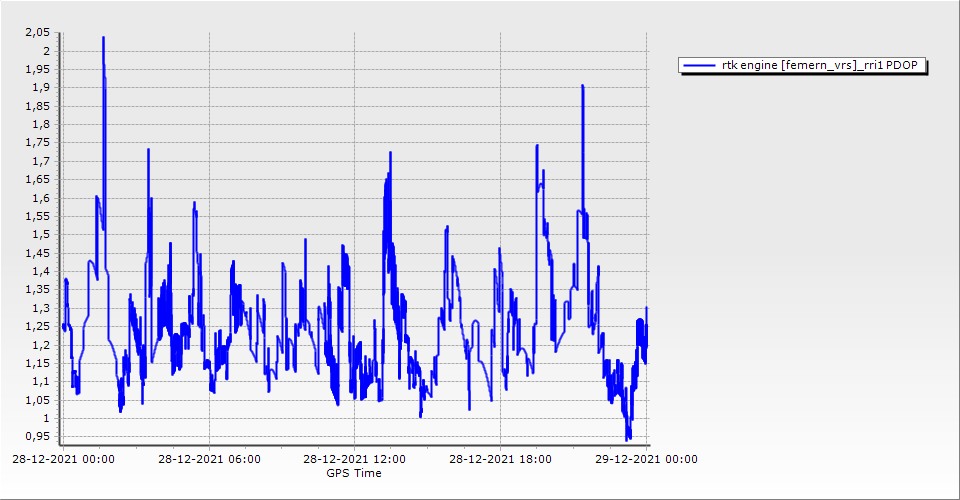Click the GPS Time axis title

click(x=354, y=473)
